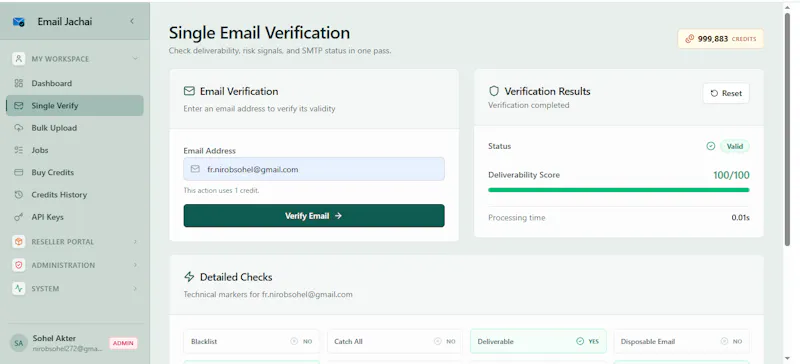Viewport: 800px width, 364px height.
Task: Click the API Keys key icon
Action: click(x=19, y=217)
